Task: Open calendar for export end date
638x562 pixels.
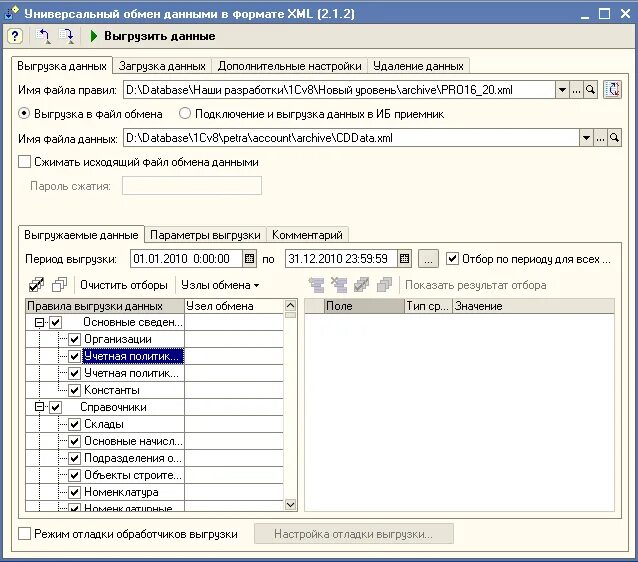Action: click(x=404, y=259)
